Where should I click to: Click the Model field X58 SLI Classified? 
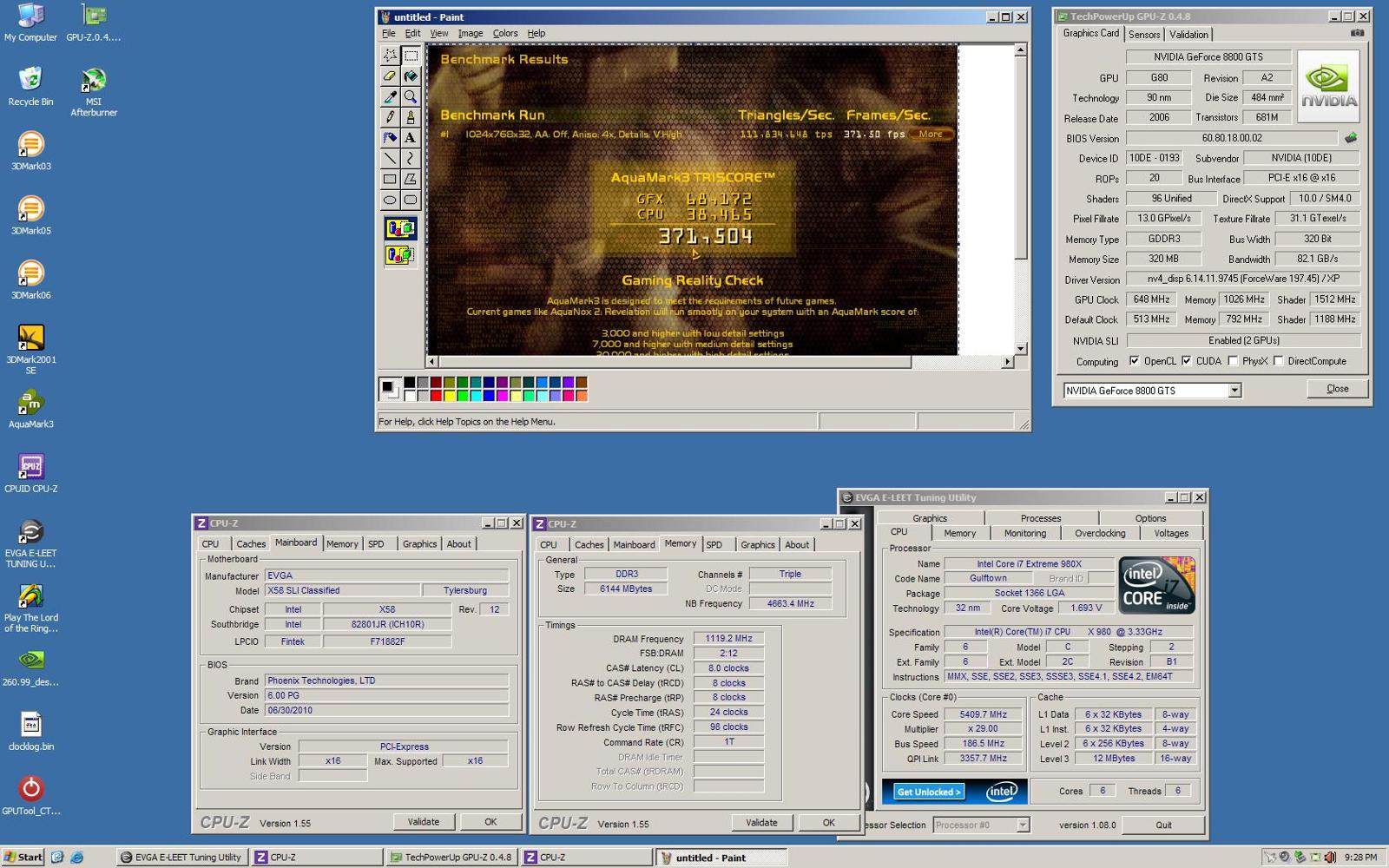(342, 590)
